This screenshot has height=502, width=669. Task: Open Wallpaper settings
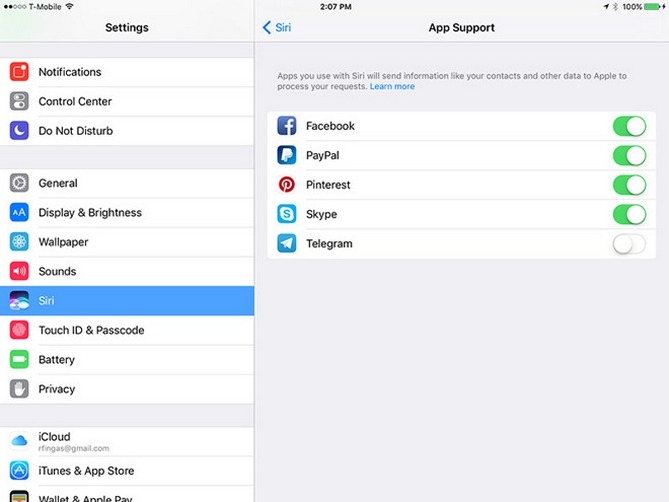[x=127, y=242]
